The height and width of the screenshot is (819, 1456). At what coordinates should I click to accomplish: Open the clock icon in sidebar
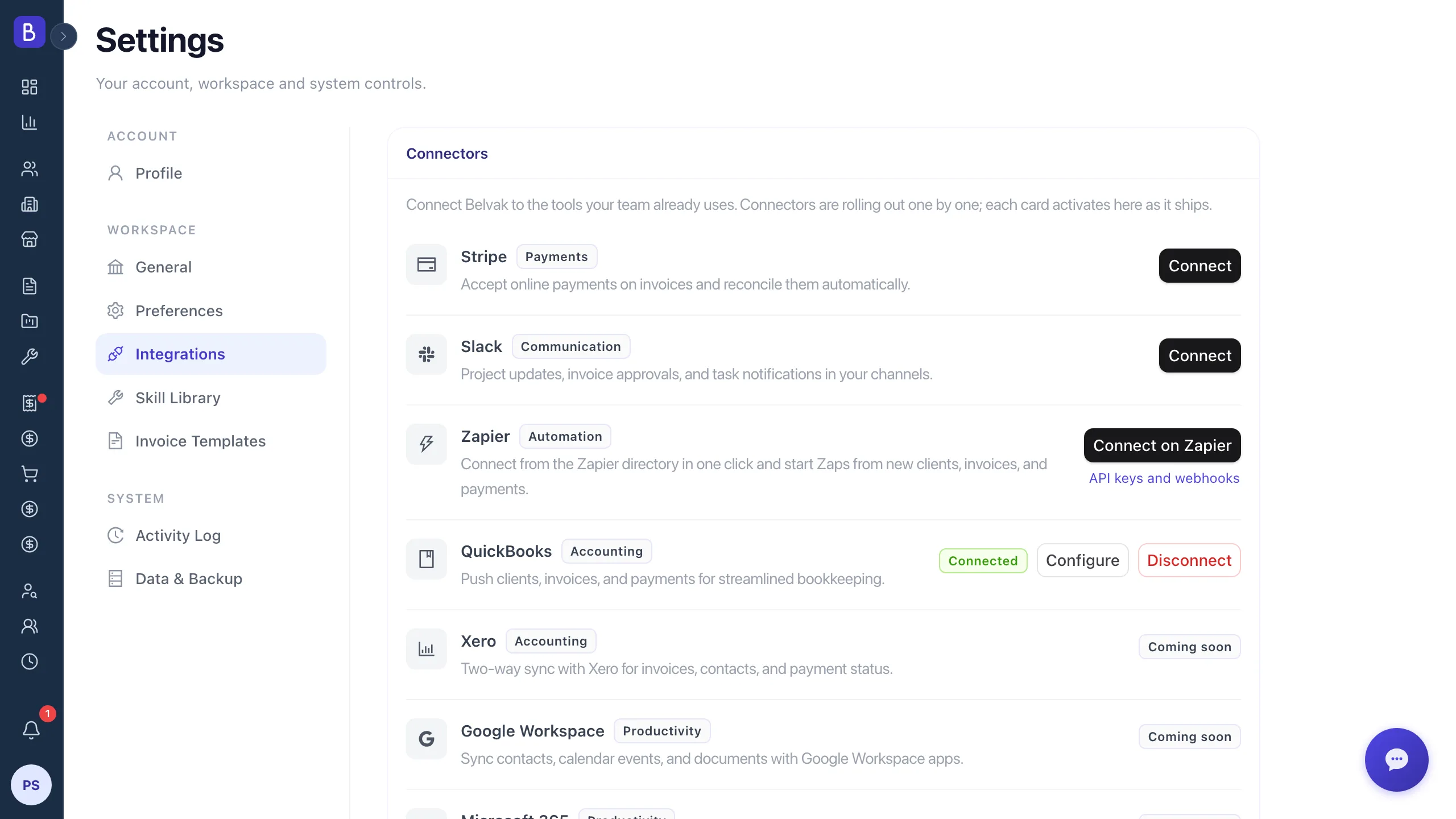click(x=30, y=661)
